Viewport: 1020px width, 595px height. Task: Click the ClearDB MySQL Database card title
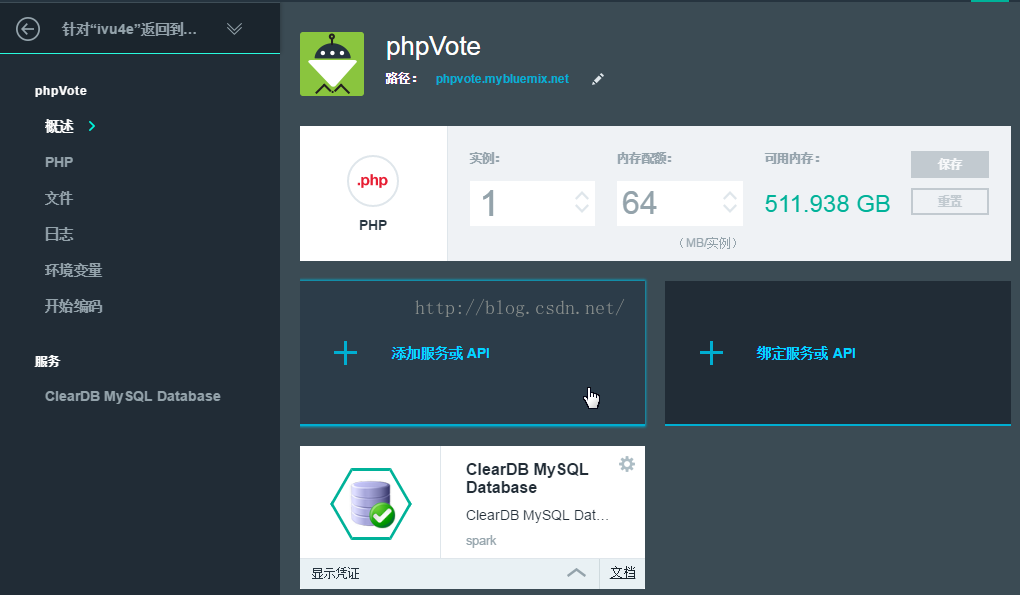527,479
